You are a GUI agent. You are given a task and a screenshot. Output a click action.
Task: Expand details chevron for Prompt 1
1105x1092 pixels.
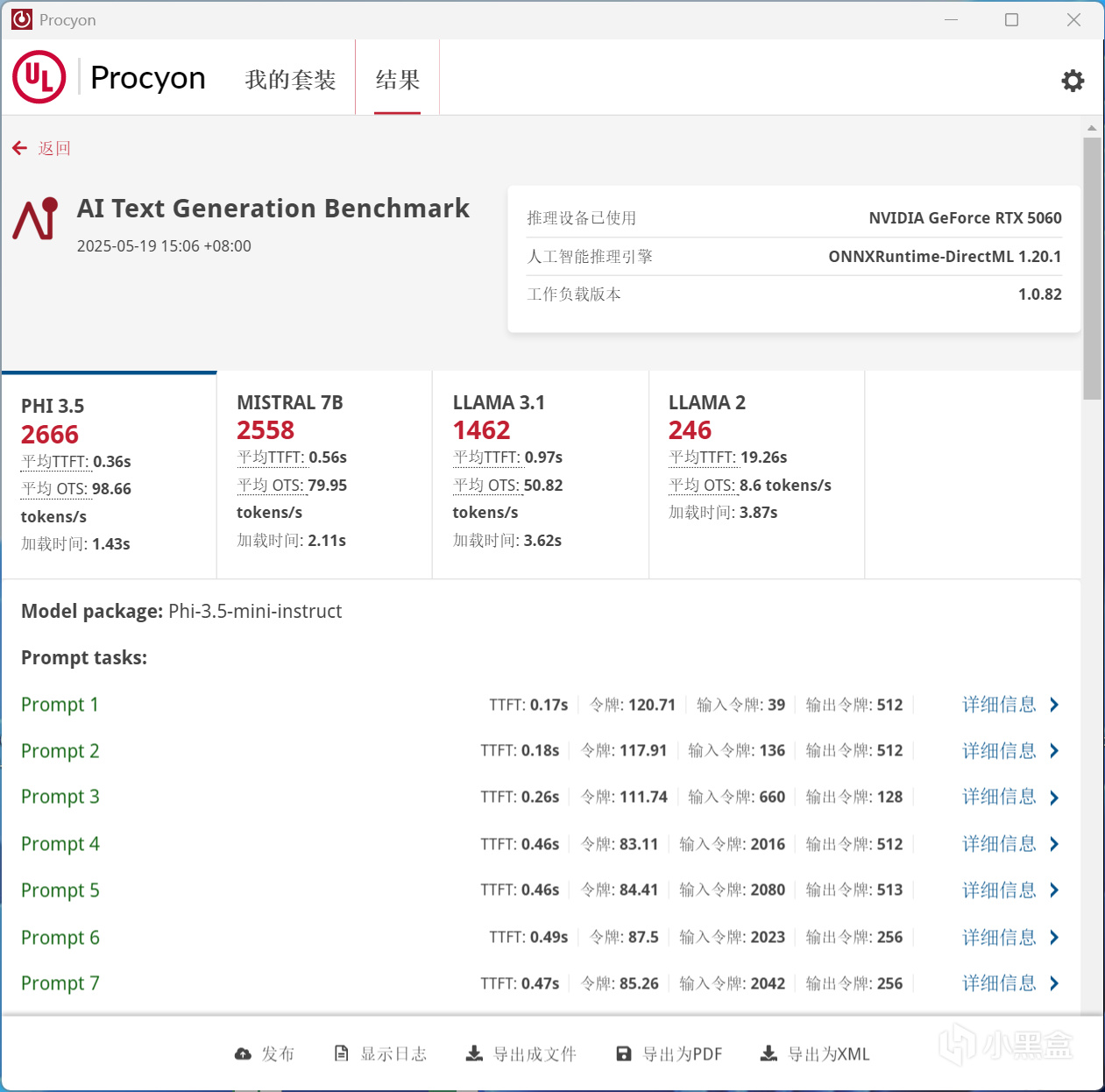(x=1054, y=704)
